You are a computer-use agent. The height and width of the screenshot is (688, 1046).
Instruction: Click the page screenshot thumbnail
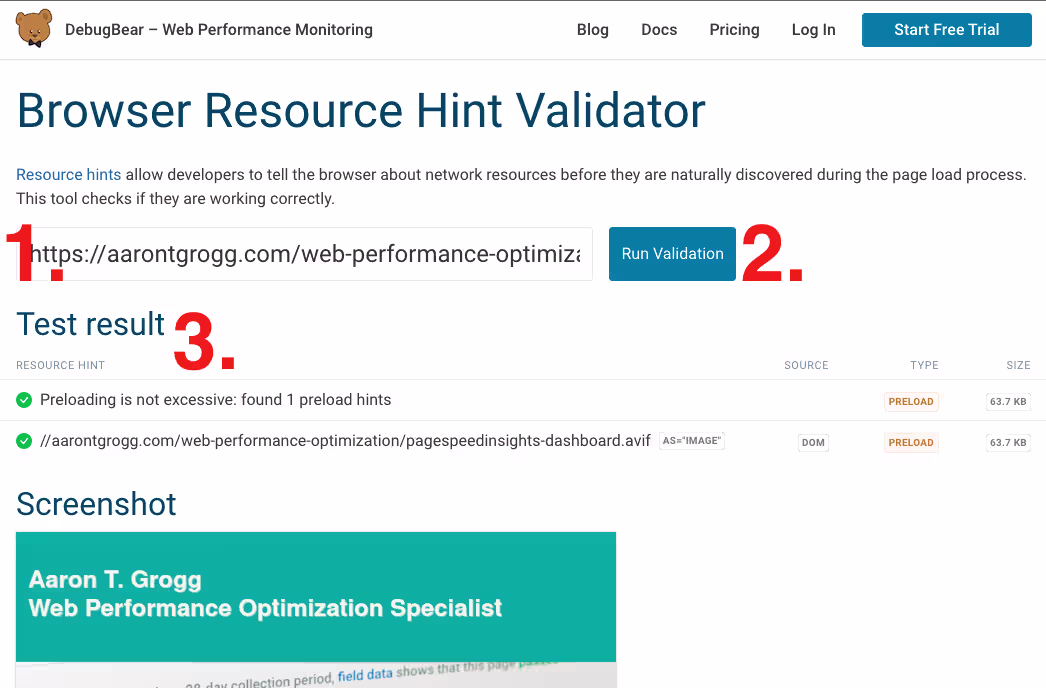click(316, 609)
